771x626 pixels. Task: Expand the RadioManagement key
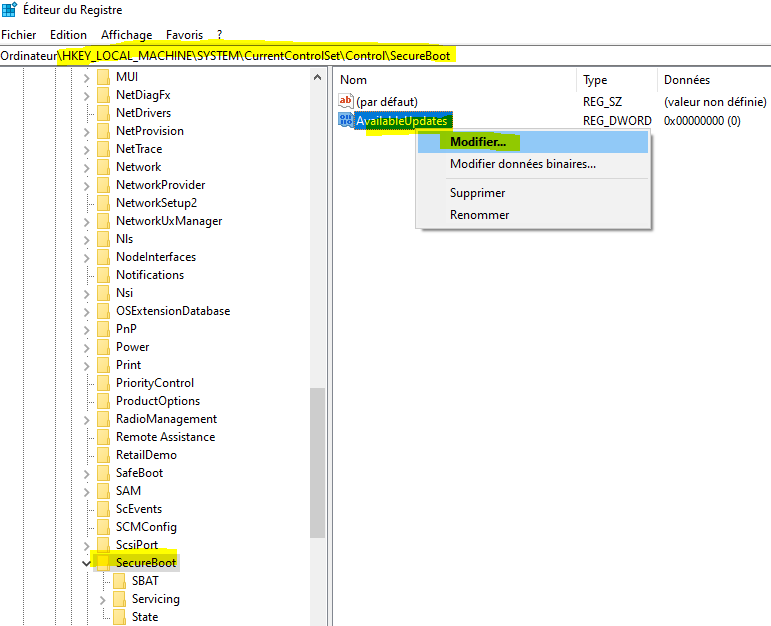[87, 419]
